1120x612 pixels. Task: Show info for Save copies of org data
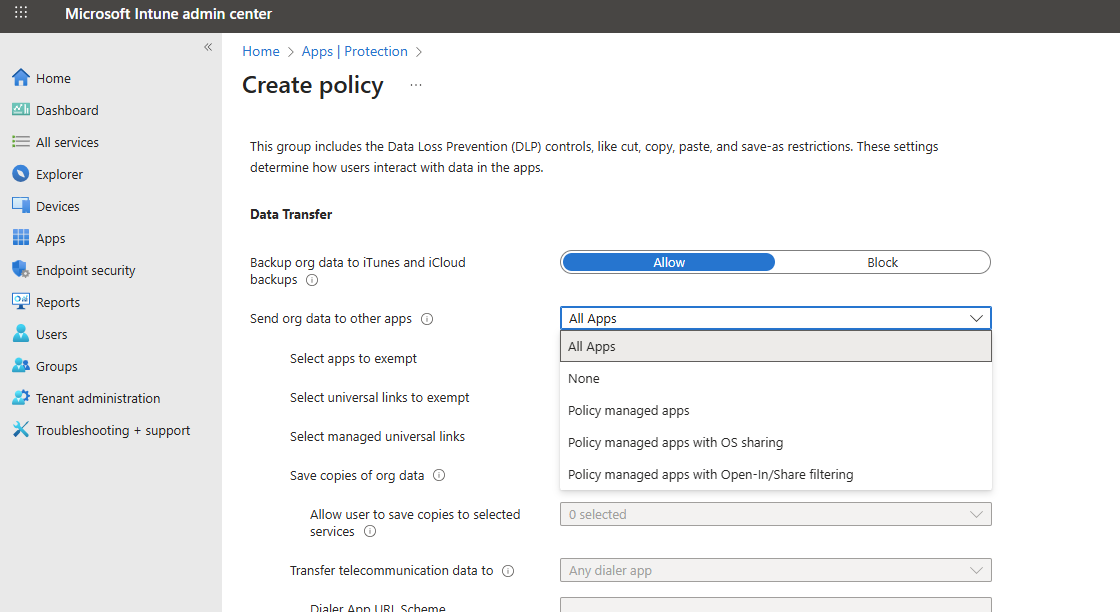click(x=439, y=476)
